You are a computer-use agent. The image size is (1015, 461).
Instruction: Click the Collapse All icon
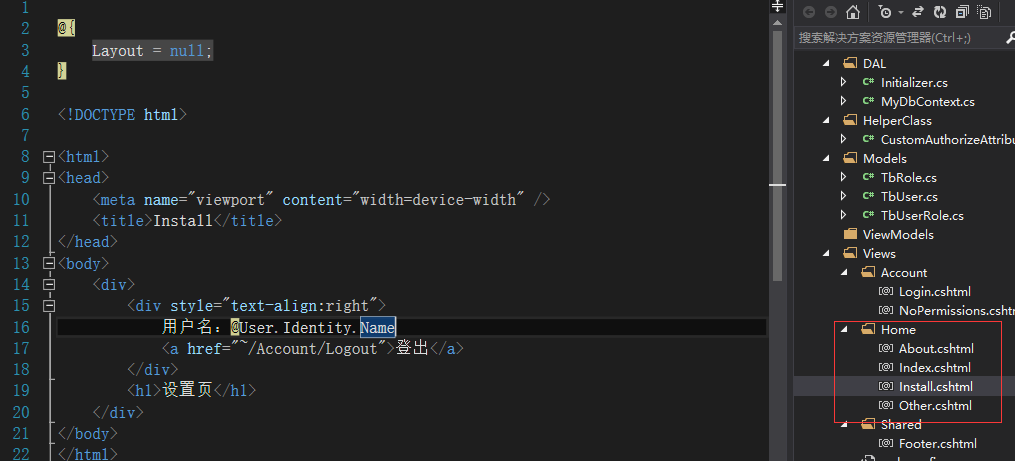click(963, 12)
